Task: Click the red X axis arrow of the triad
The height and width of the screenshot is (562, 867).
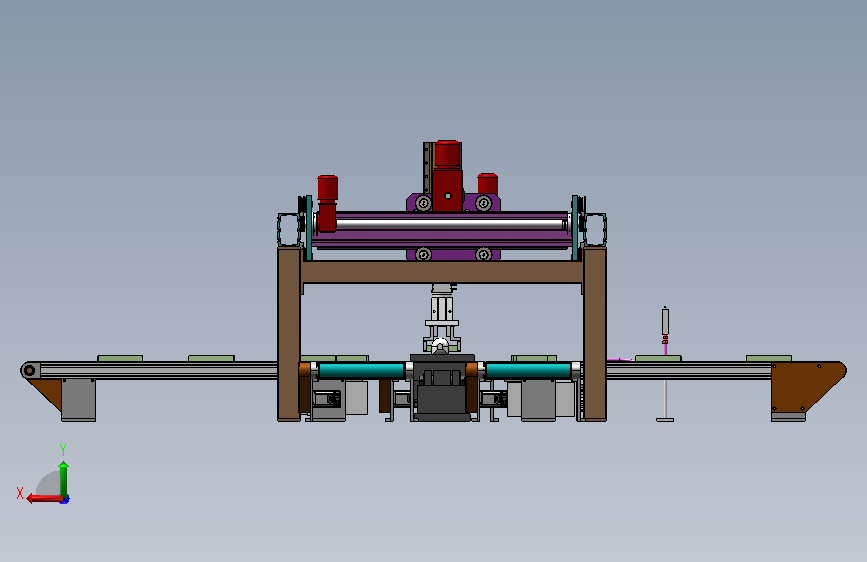Action: (x=44, y=498)
